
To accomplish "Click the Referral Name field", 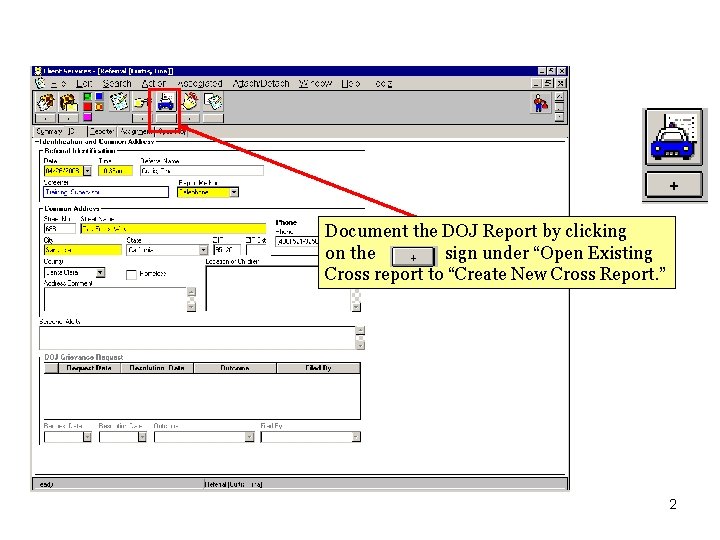I will (202, 171).
